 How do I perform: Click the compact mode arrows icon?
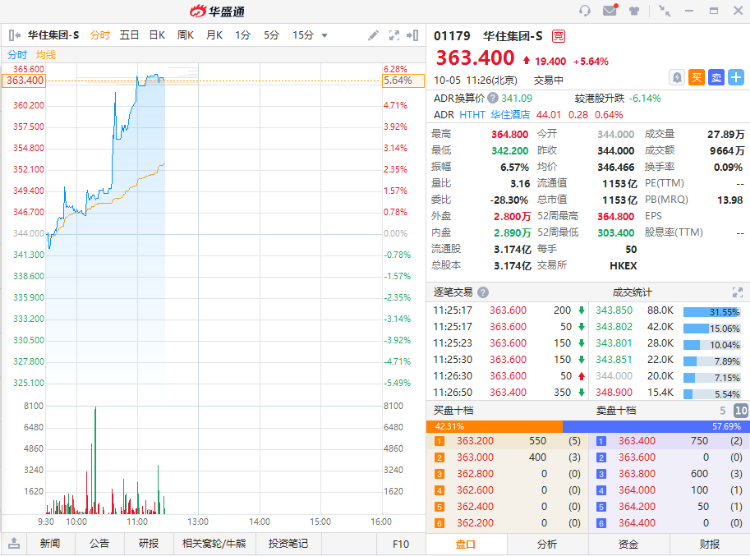pyautogui.click(x=664, y=11)
